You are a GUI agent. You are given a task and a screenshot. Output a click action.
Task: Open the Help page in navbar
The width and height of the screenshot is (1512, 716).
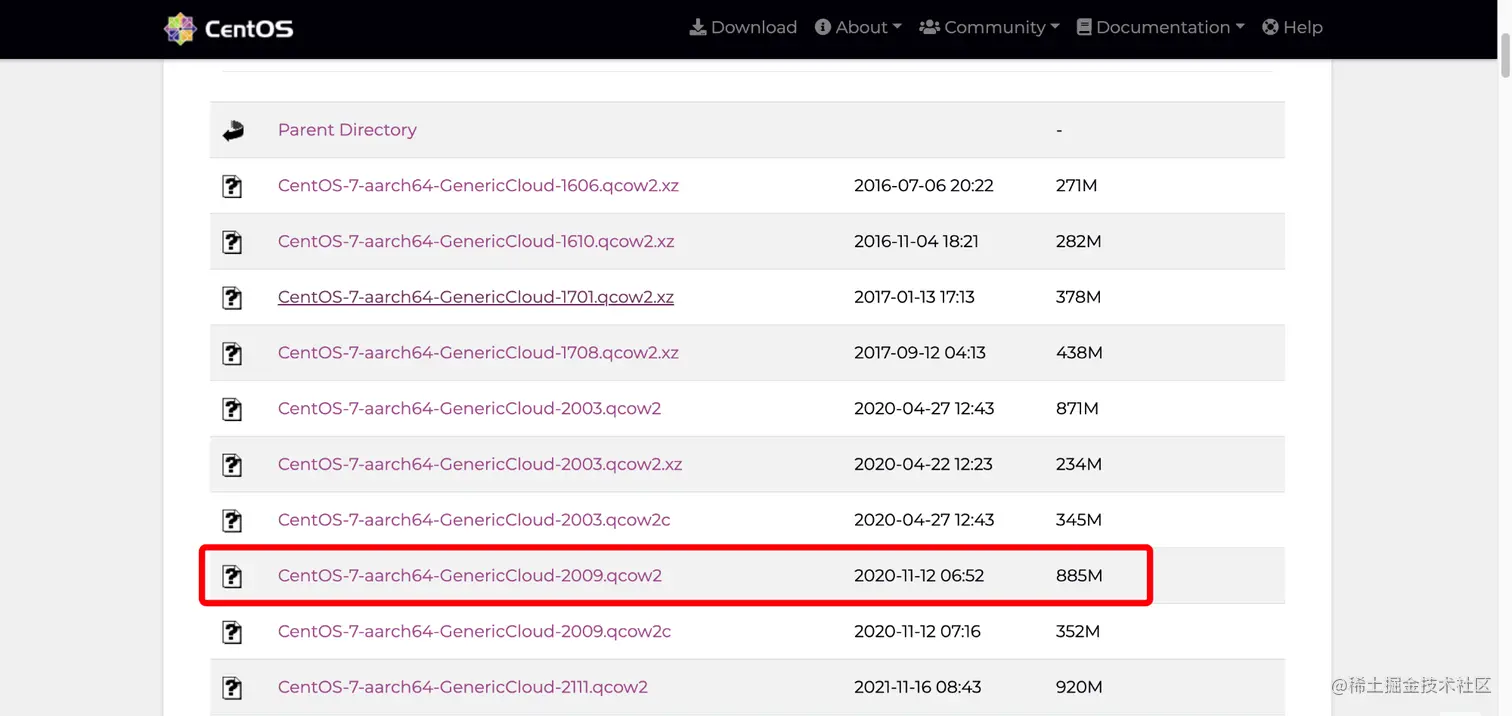click(x=1292, y=27)
